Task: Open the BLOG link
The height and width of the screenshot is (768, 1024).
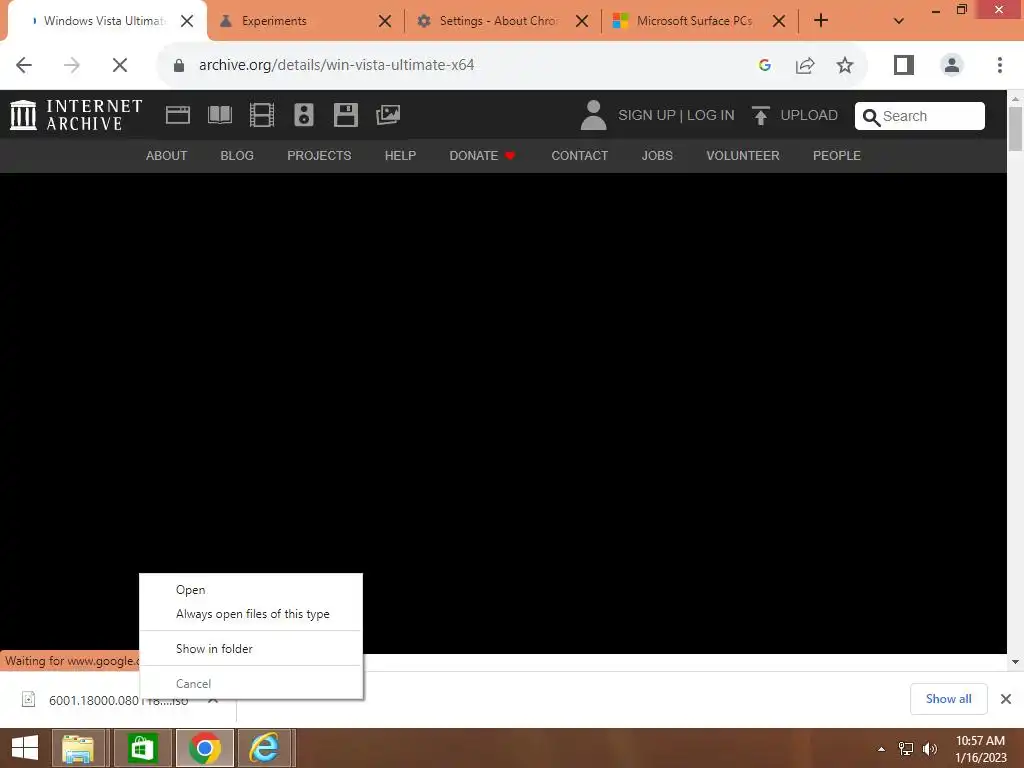Action: 237,155
